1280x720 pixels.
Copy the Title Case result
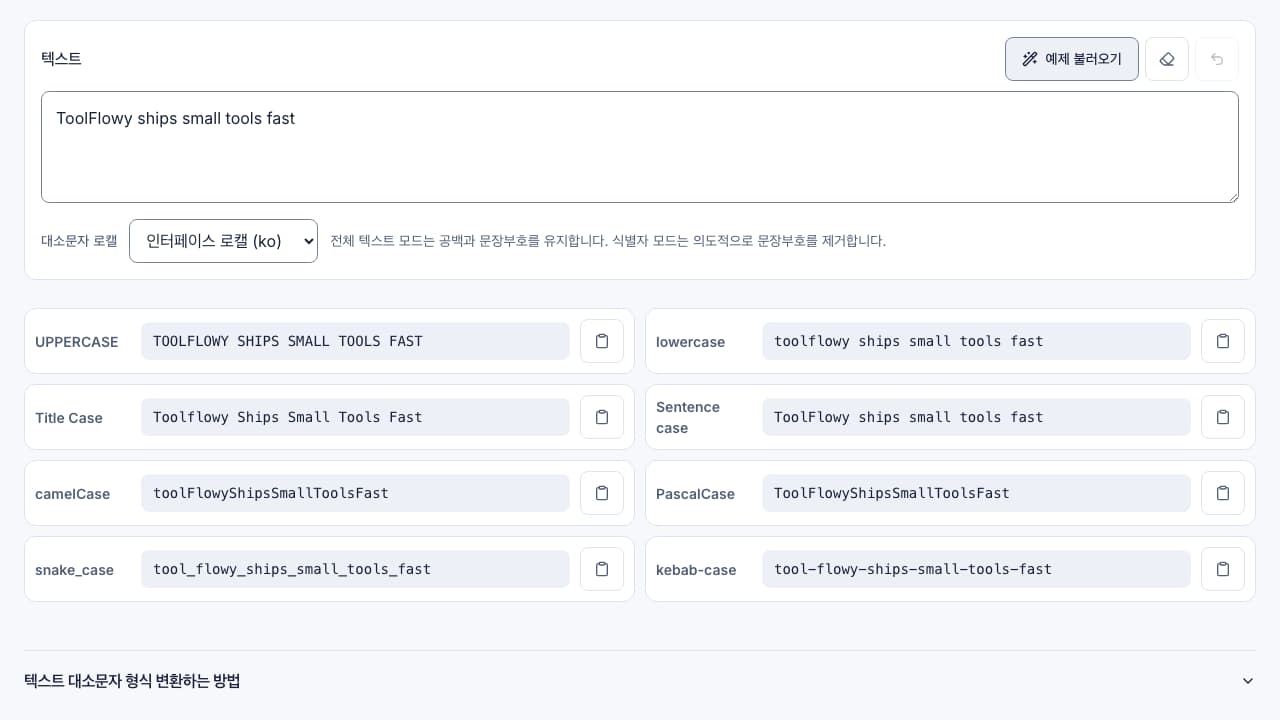[602, 417]
